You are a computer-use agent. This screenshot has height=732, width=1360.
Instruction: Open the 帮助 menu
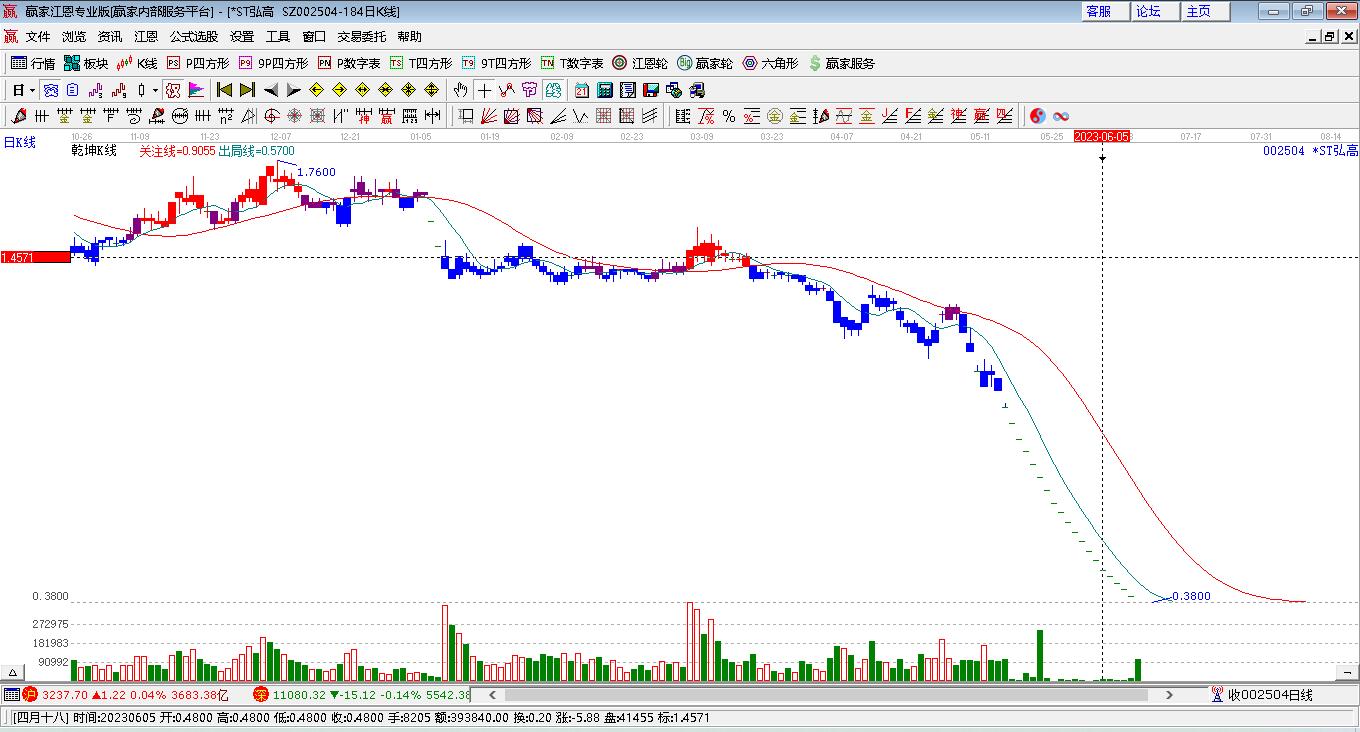point(410,37)
